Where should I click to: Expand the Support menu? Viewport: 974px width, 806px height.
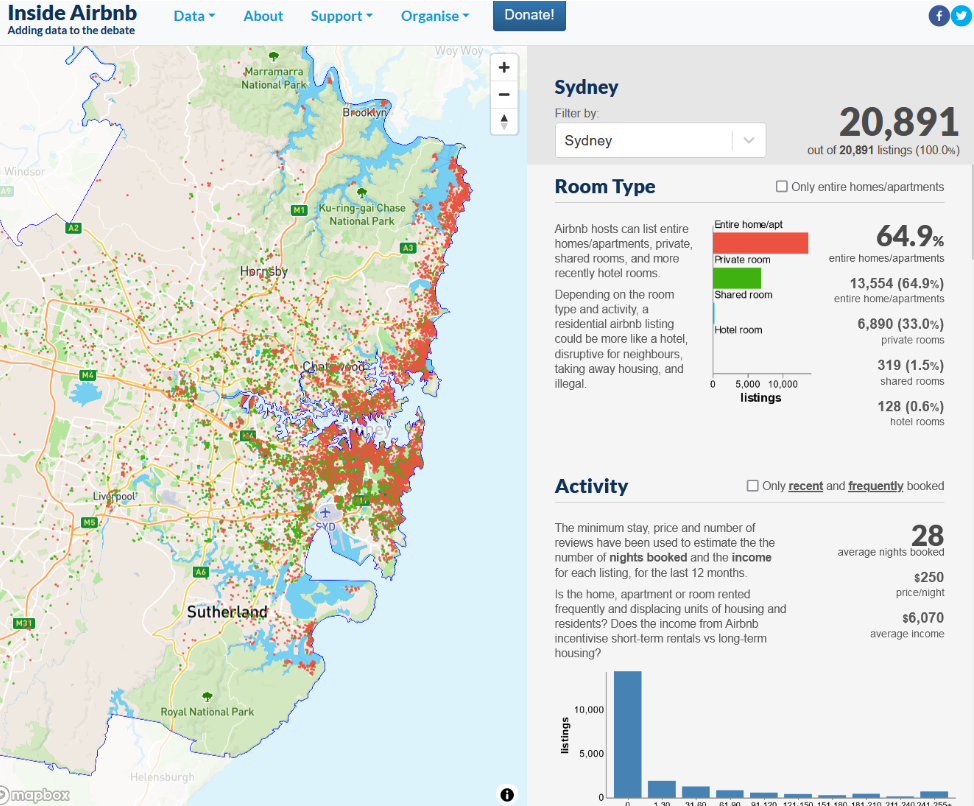pos(341,16)
